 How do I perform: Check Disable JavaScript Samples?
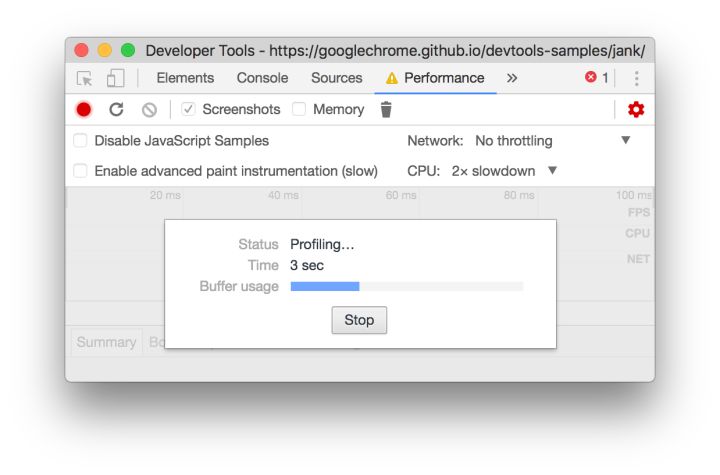[x=80, y=141]
